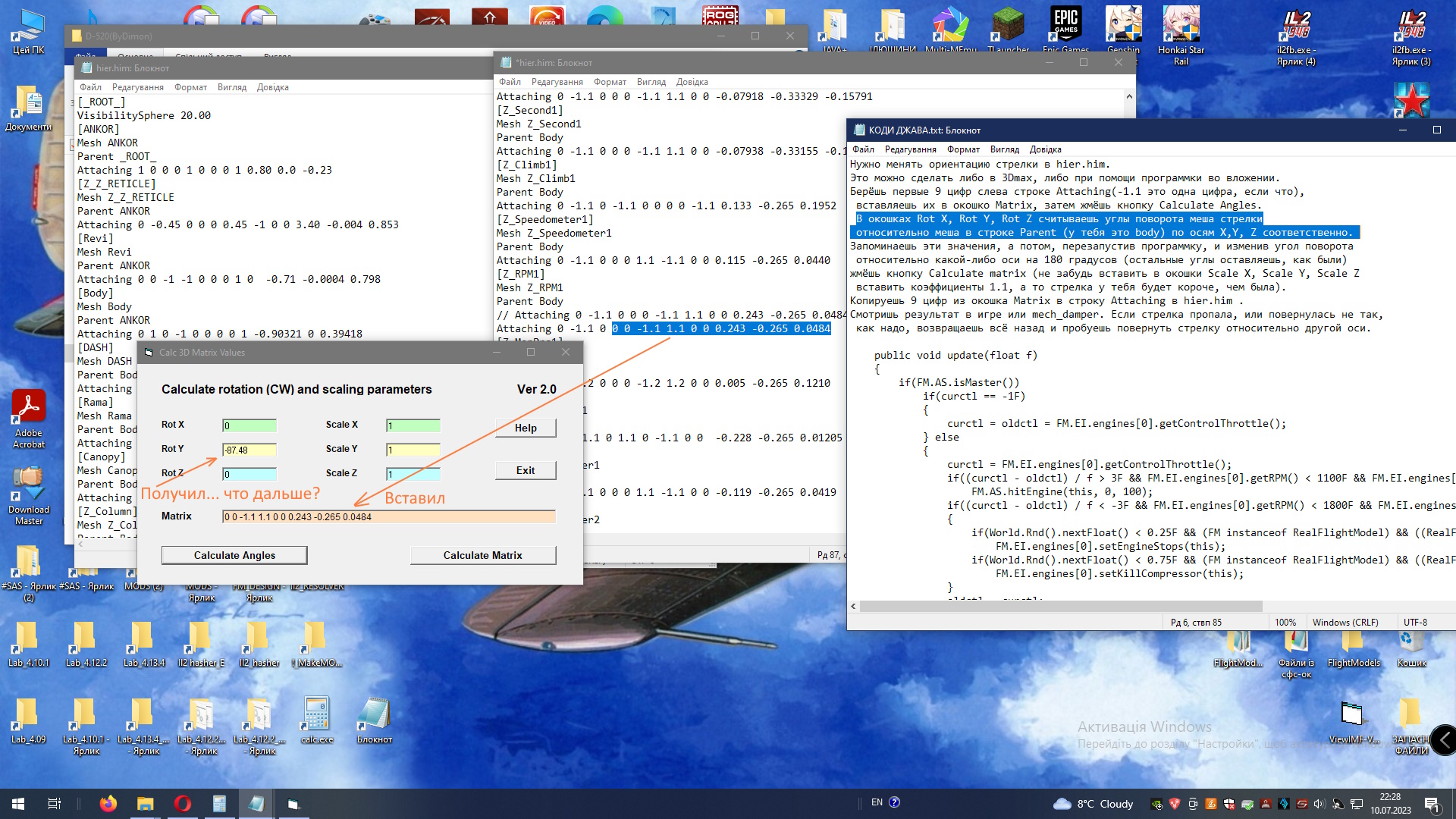The height and width of the screenshot is (819, 1456).
Task: Open Формат menu in КОДИ ДЖАВА notepad
Action: [x=963, y=149]
